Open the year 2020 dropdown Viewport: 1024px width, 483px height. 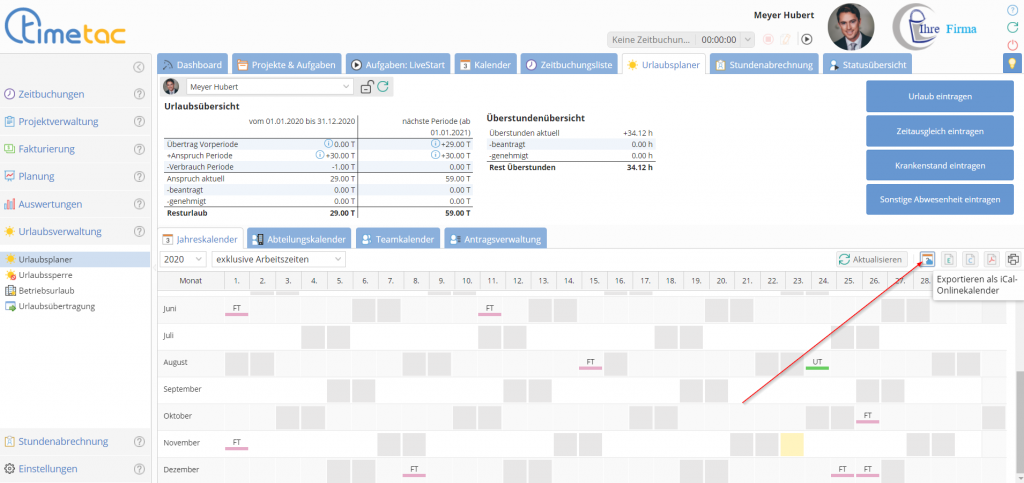(182, 259)
